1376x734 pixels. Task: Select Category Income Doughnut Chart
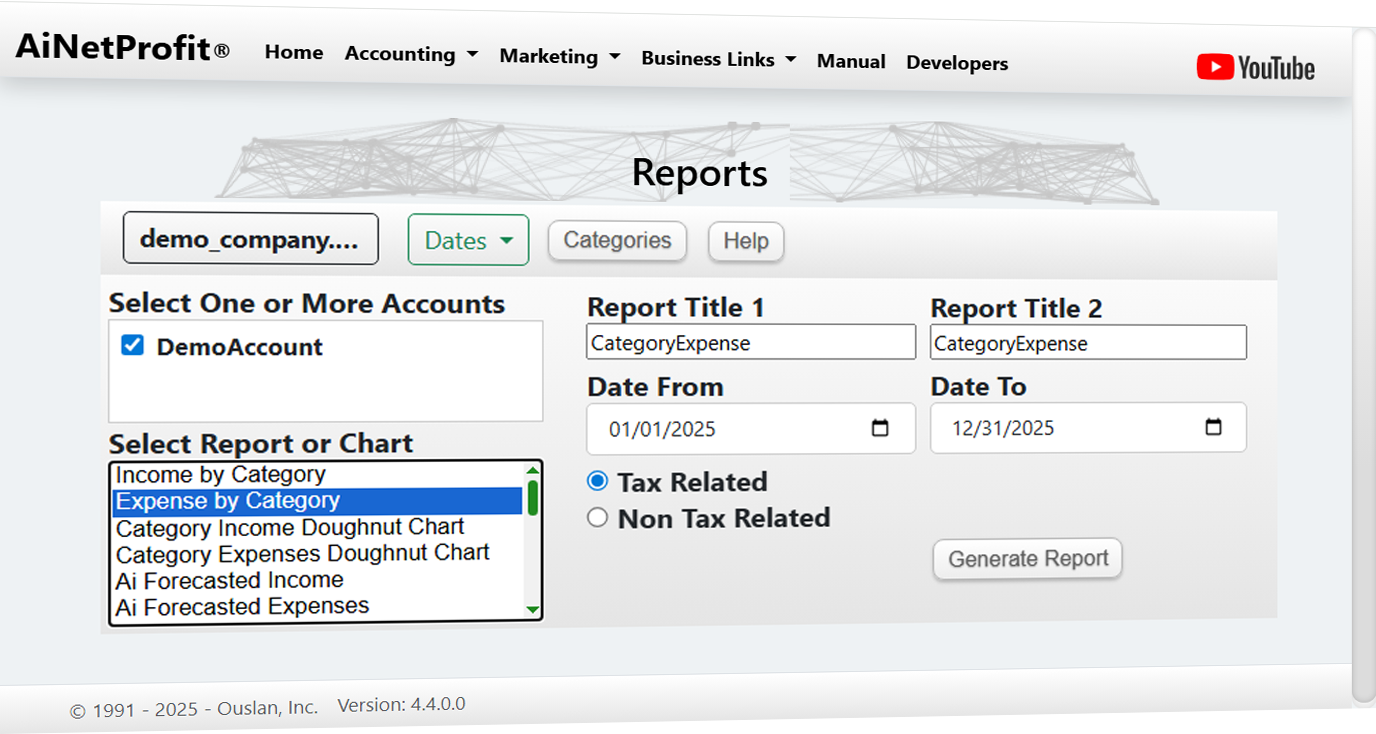pos(316,527)
